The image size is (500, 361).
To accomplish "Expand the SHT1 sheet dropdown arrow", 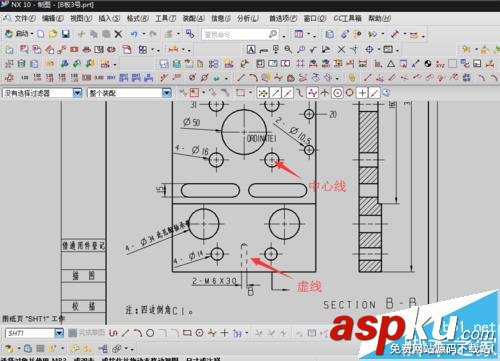I will [59, 333].
